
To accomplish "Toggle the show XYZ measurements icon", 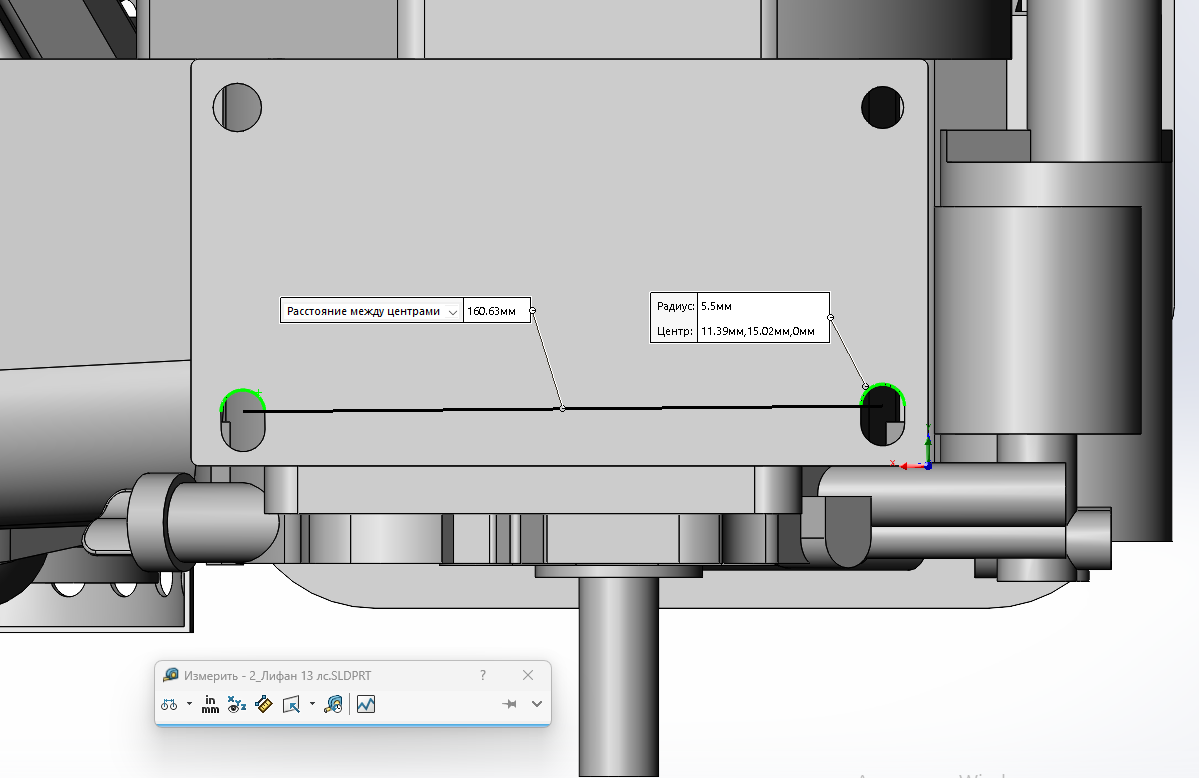I will [237, 704].
